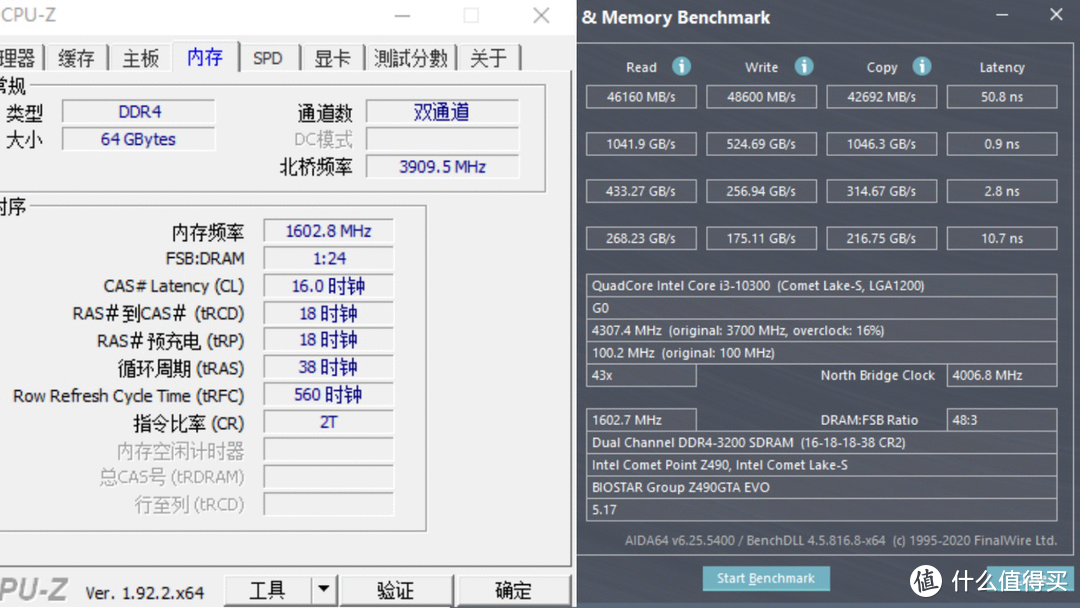This screenshot has height=608, width=1080.
Task: Click the 4006.8 MHz North Bridge Clock value
Action: click(1001, 375)
